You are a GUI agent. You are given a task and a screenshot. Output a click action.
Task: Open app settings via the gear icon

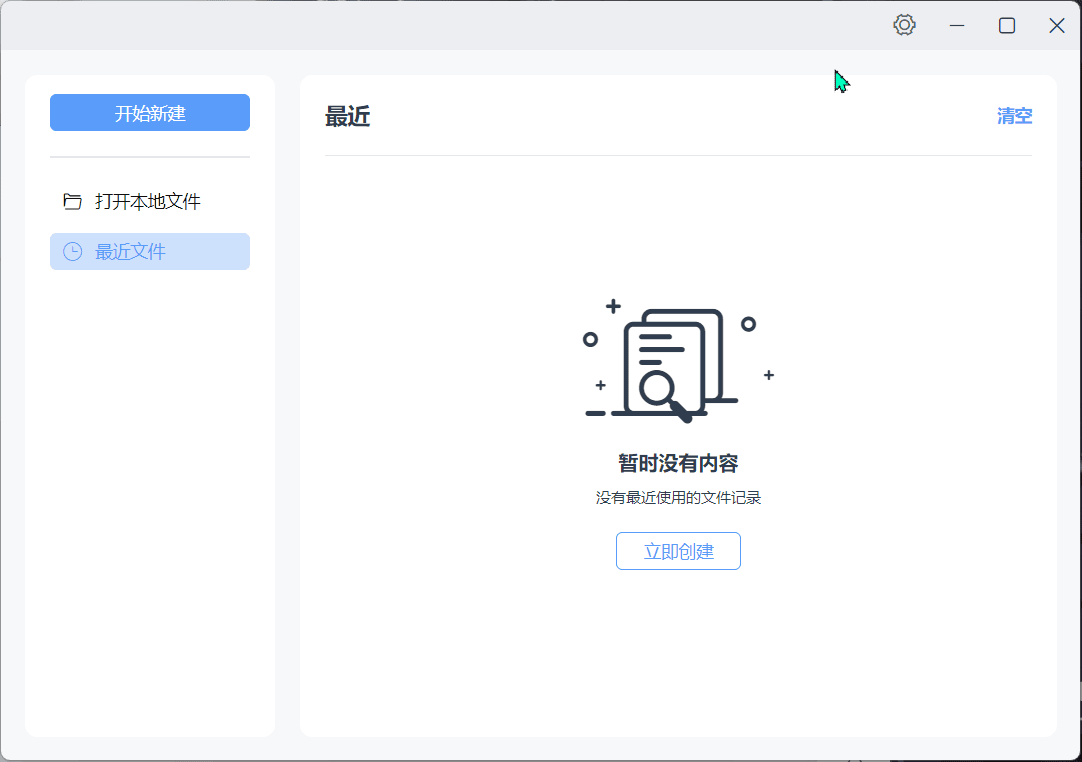click(x=903, y=24)
